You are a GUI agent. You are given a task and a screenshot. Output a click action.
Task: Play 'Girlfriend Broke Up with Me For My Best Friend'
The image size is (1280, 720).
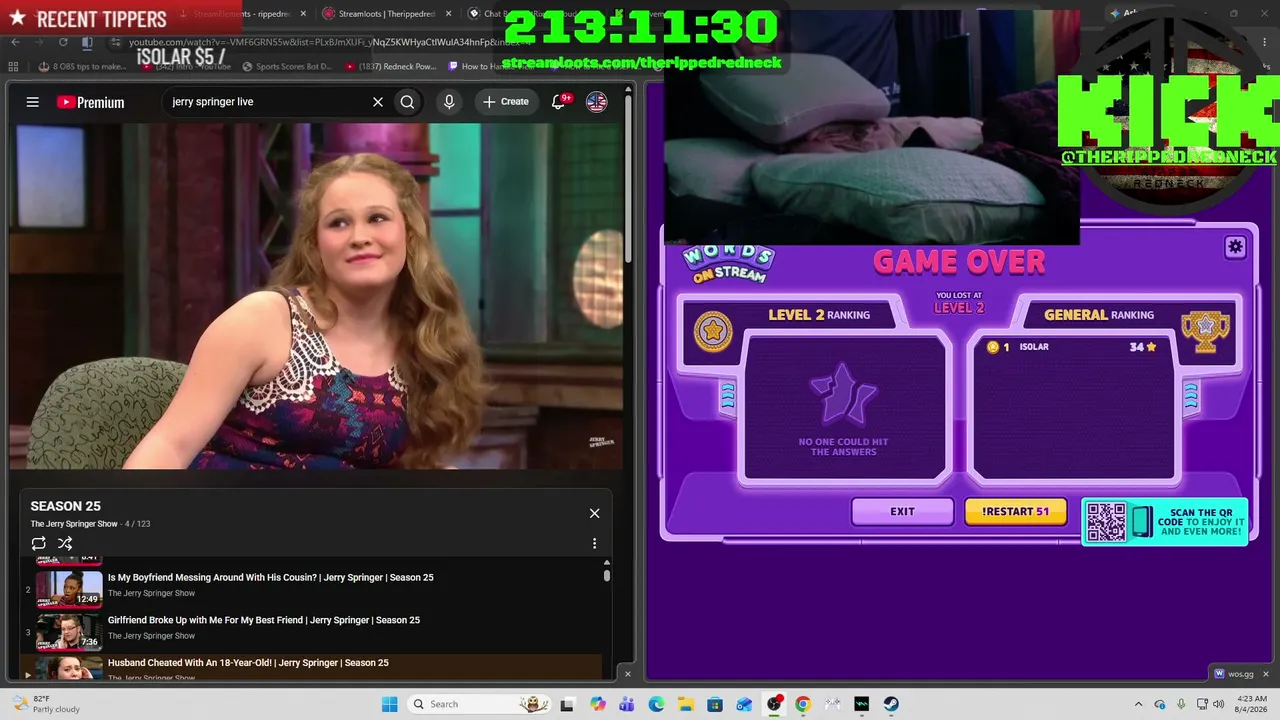(x=264, y=620)
